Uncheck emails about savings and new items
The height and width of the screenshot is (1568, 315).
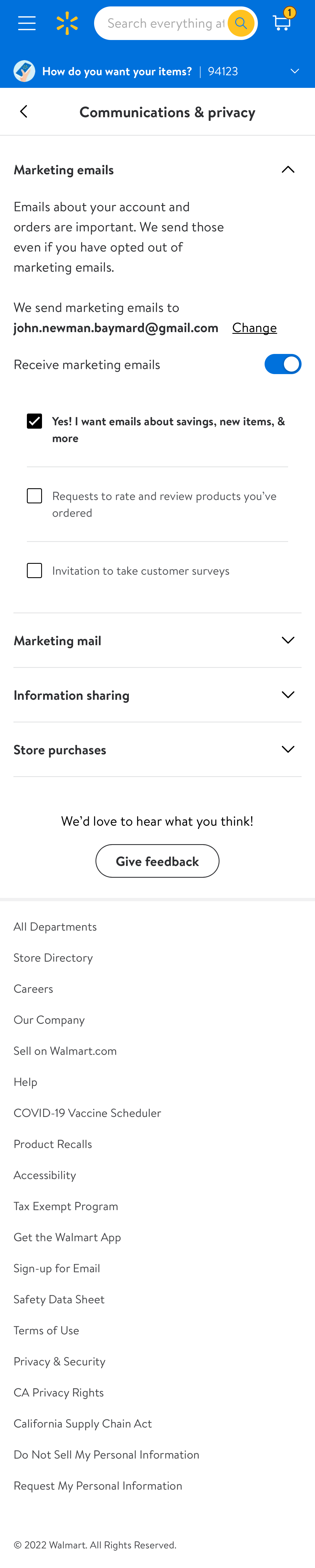coord(35,421)
